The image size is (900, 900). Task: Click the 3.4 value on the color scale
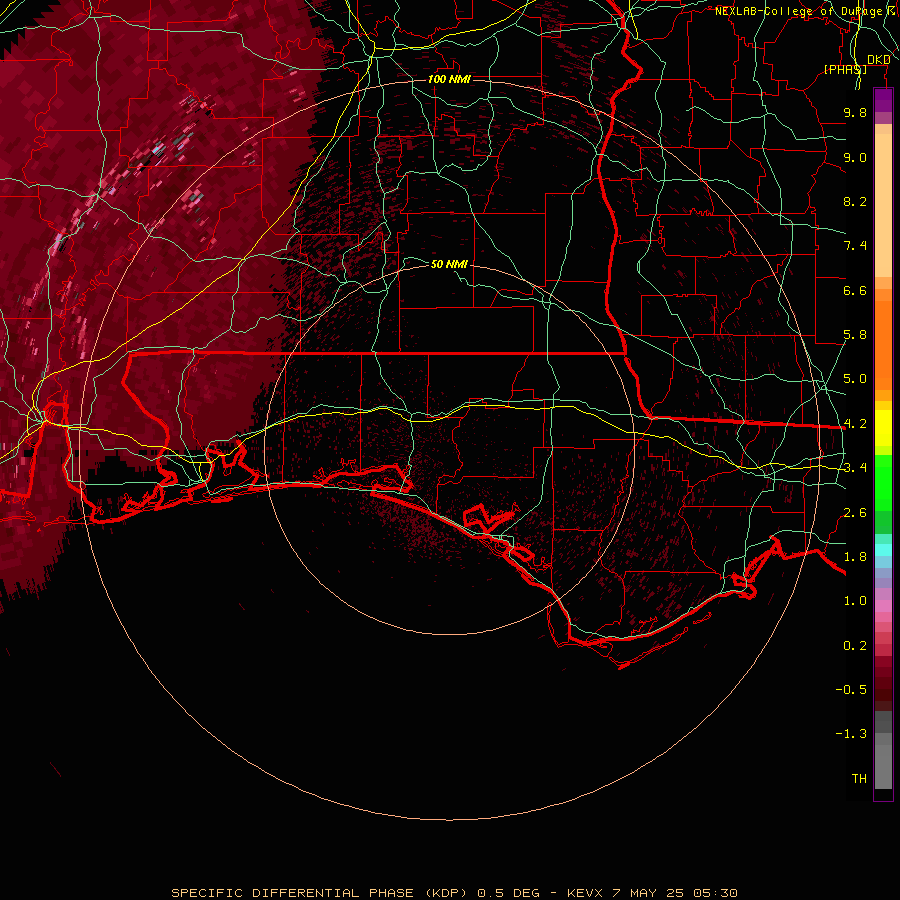pos(855,468)
